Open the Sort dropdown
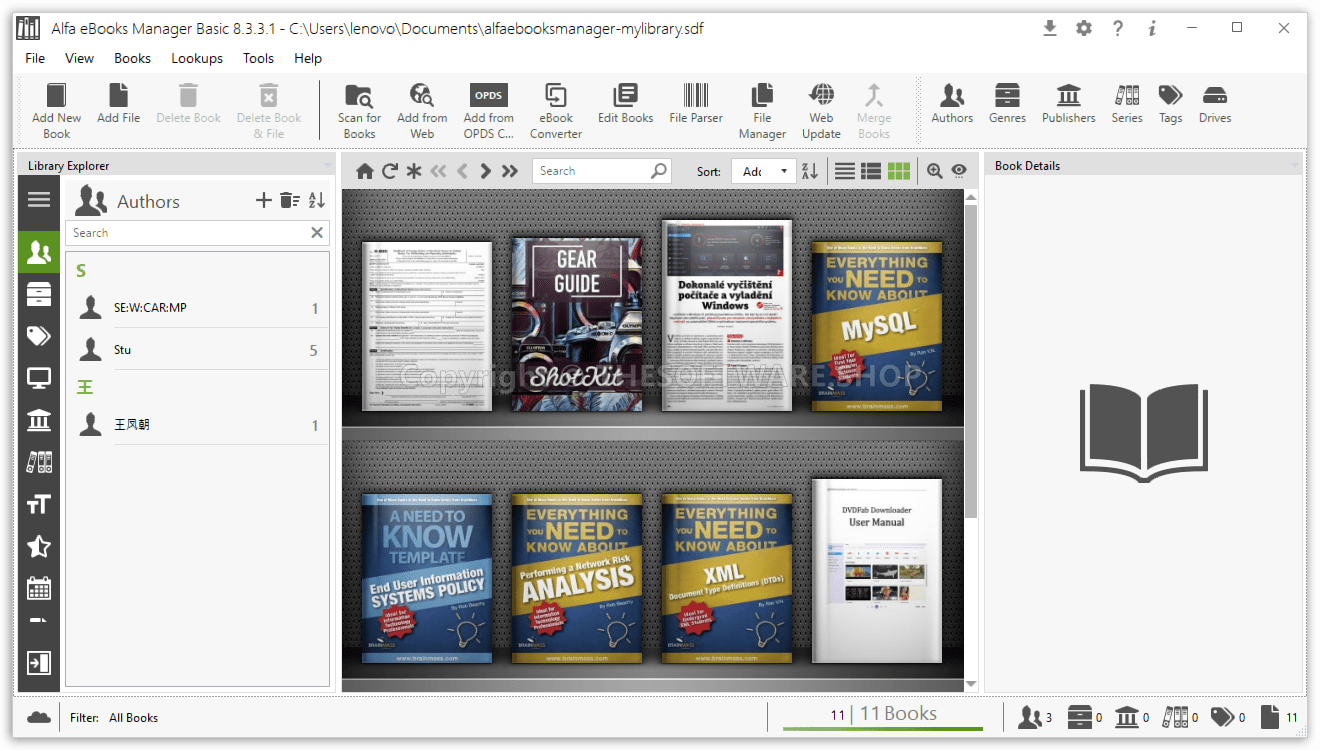 tap(764, 171)
